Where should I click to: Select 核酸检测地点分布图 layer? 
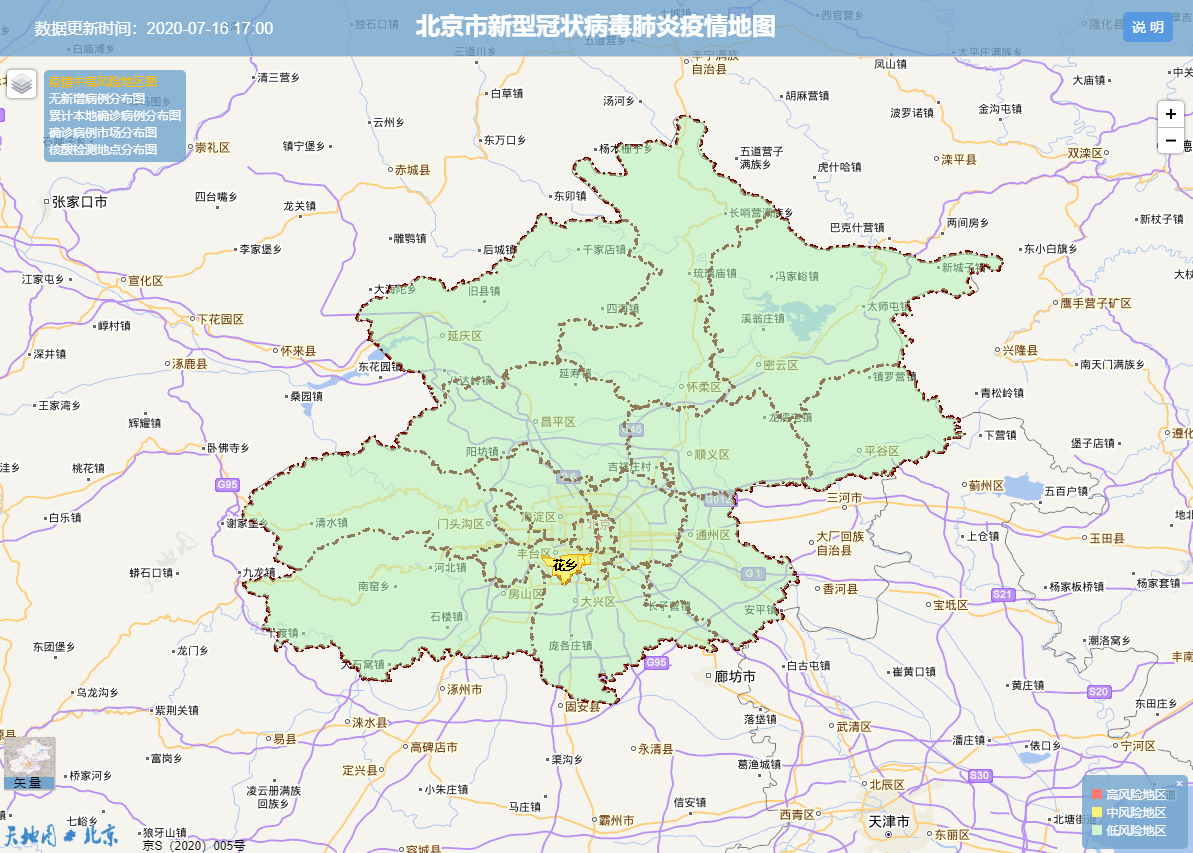(x=103, y=149)
